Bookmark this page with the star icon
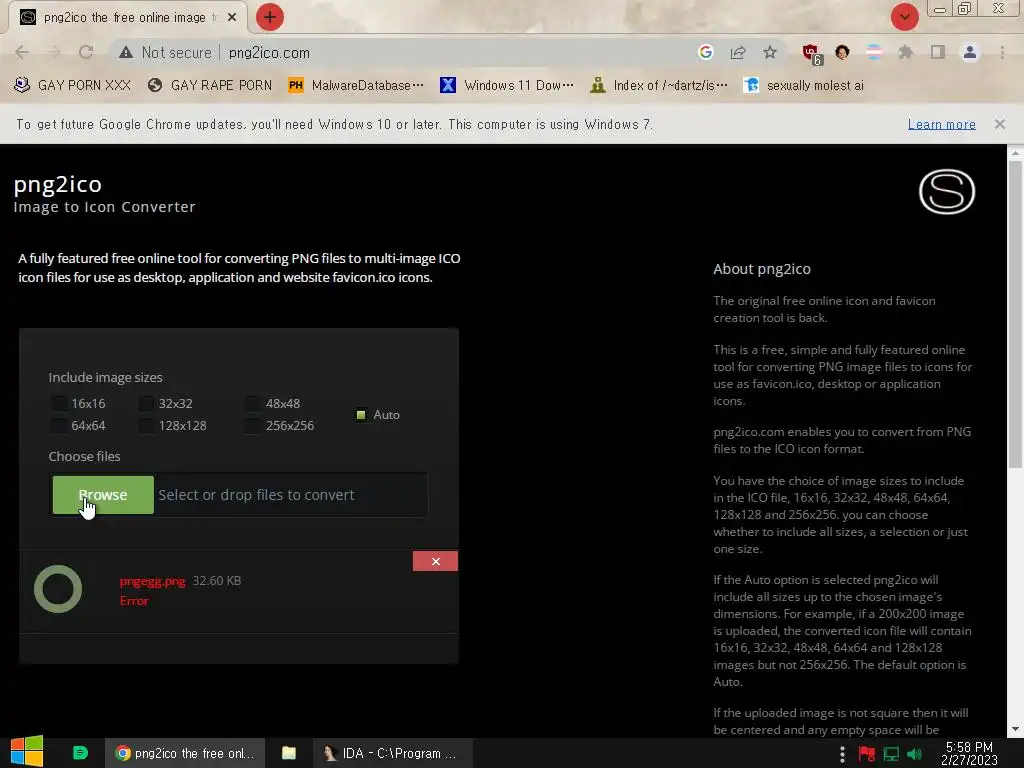1024x768 pixels. coord(770,52)
